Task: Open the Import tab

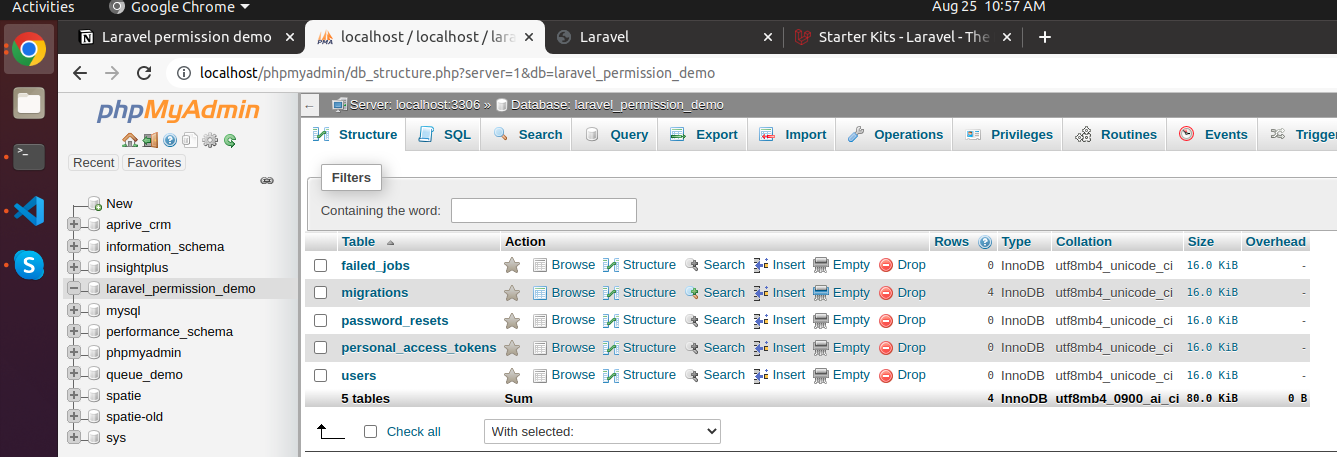Action: click(x=793, y=134)
